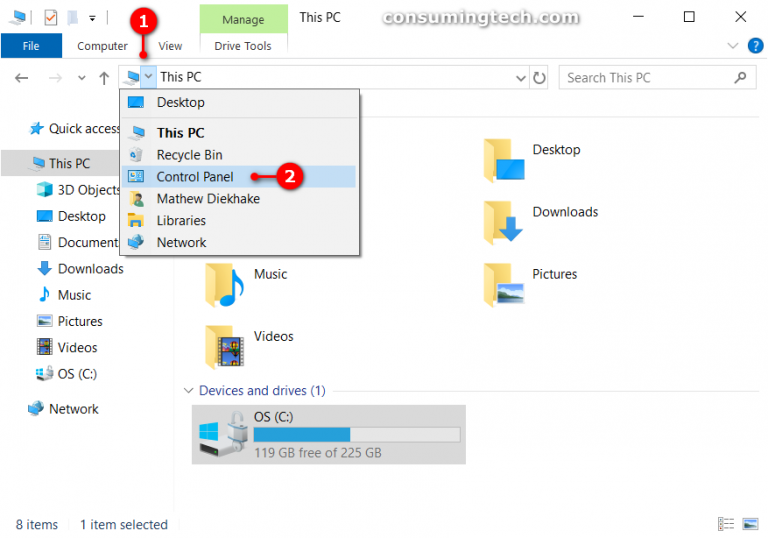The width and height of the screenshot is (768, 538).
Task: Switch to Large icons view layout
Action: point(750,524)
